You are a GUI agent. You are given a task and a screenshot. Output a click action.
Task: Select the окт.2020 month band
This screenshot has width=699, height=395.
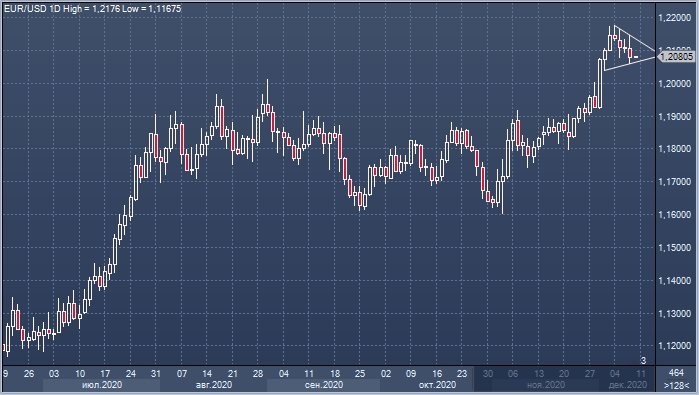pos(437,385)
